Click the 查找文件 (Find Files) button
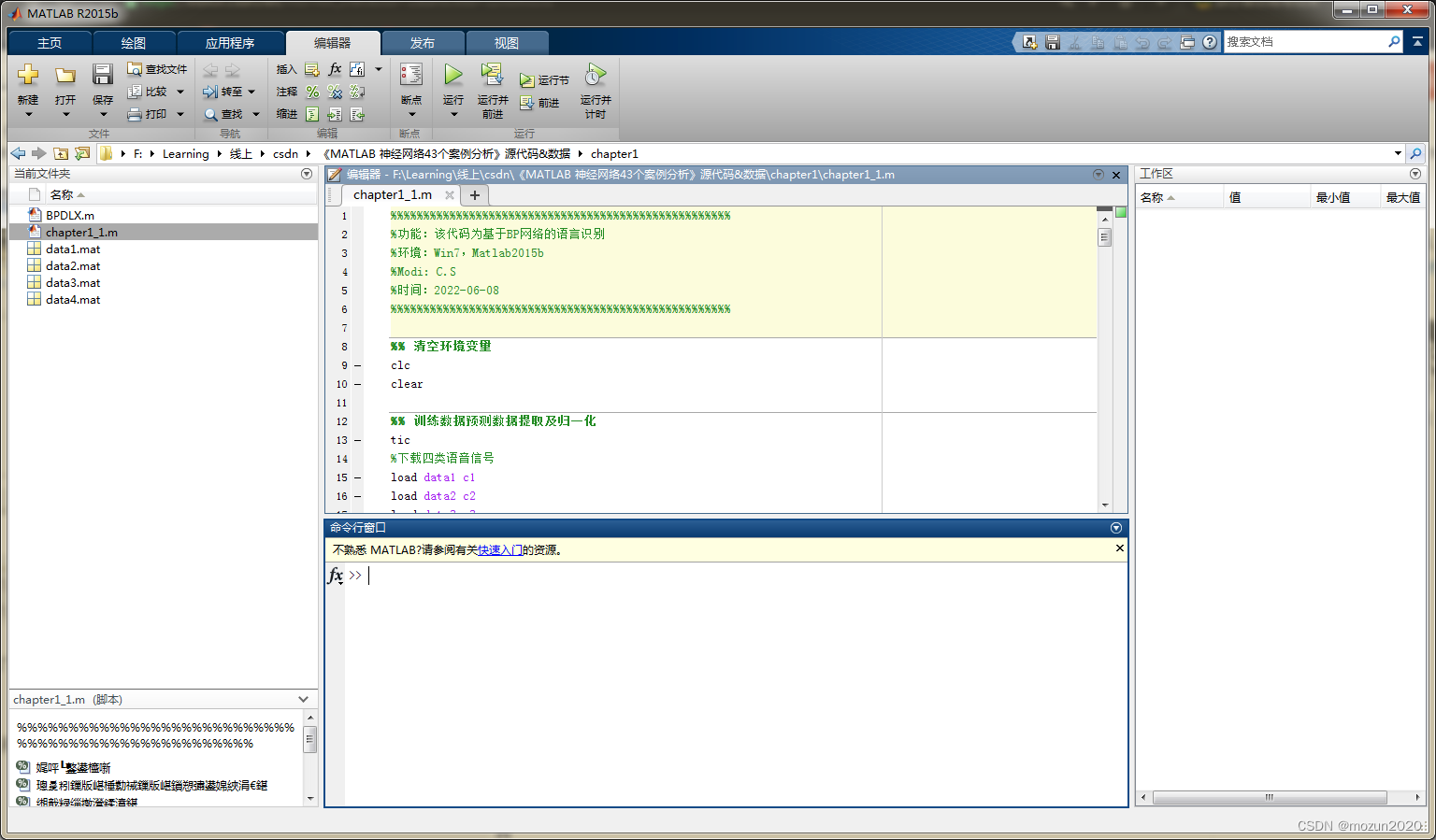 (157, 69)
